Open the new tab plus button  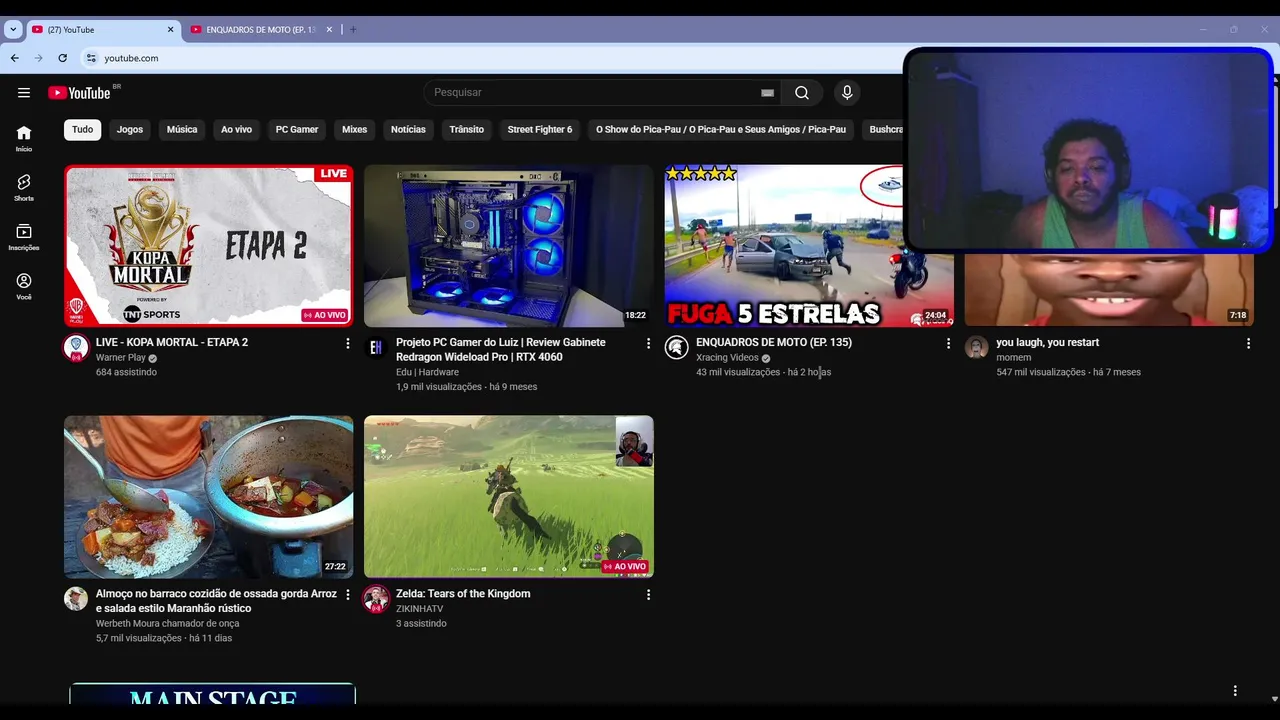[353, 30]
